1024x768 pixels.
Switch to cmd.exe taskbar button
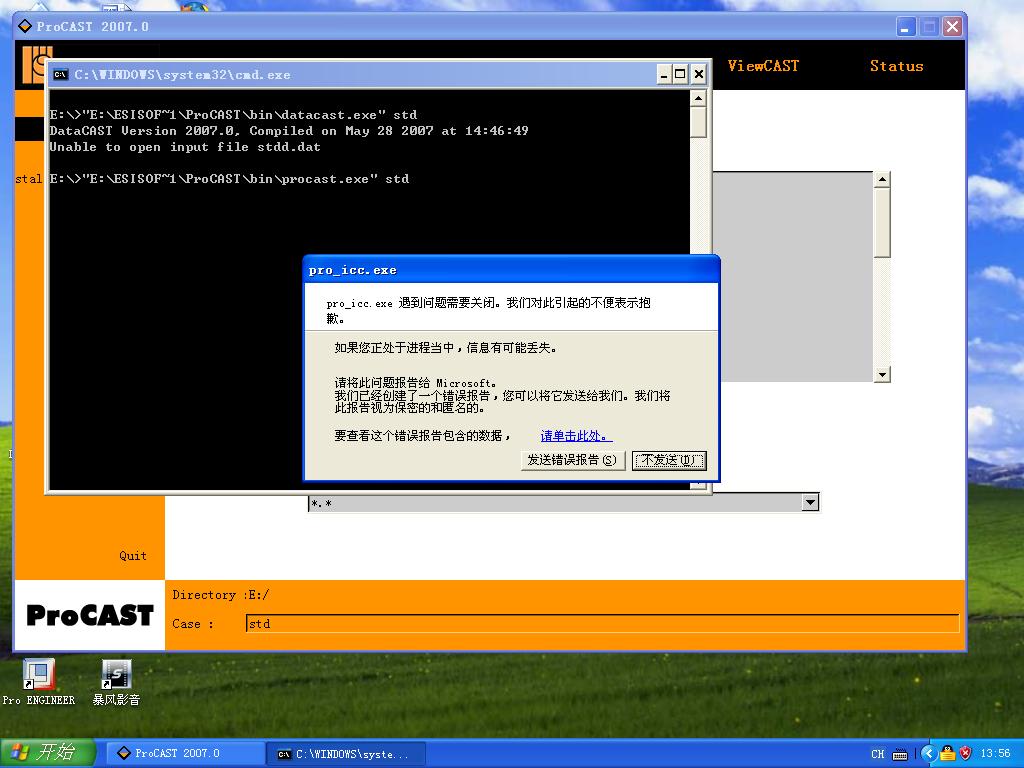[x=347, y=754]
